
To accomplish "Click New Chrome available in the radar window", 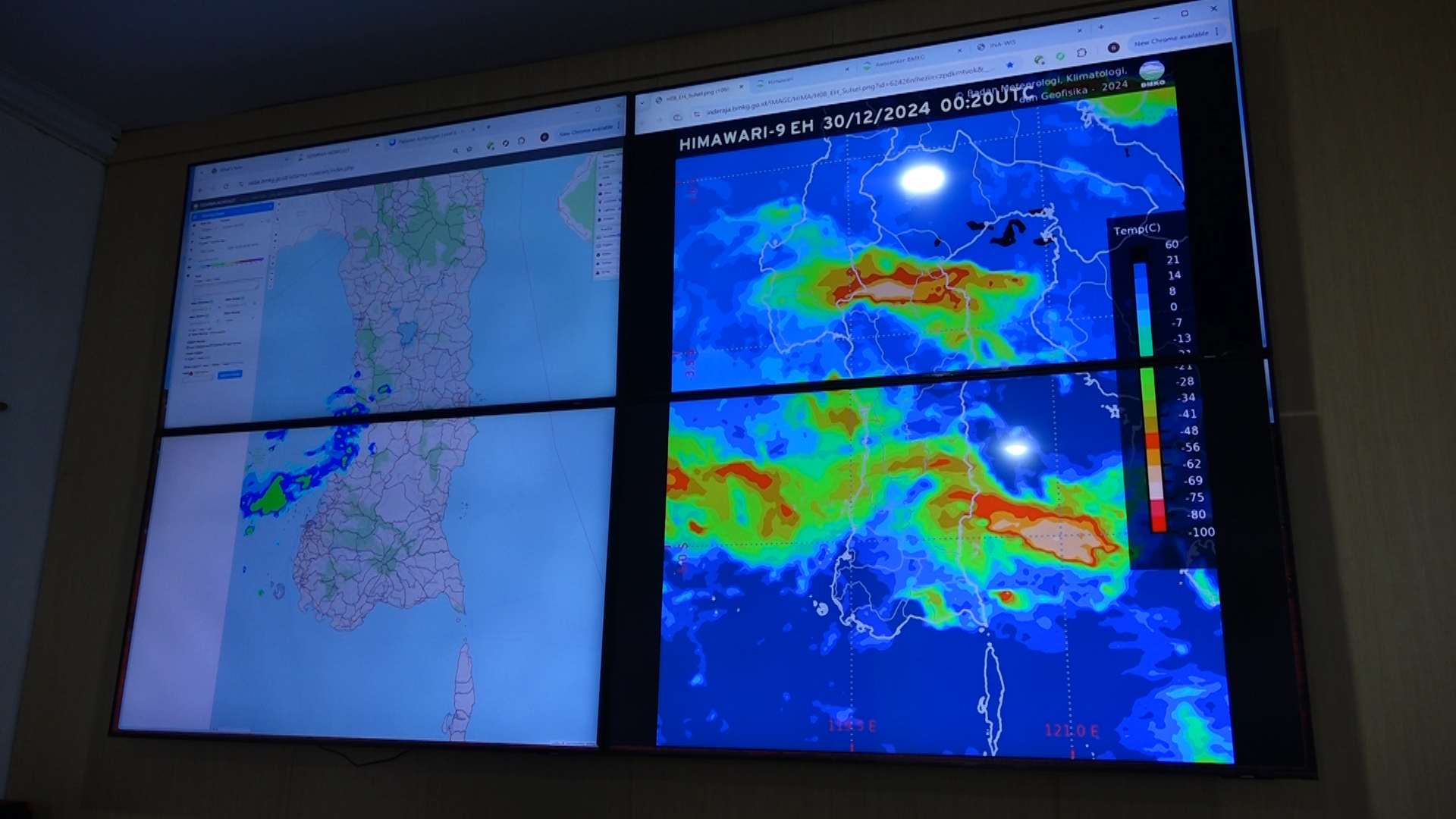I will [586, 131].
